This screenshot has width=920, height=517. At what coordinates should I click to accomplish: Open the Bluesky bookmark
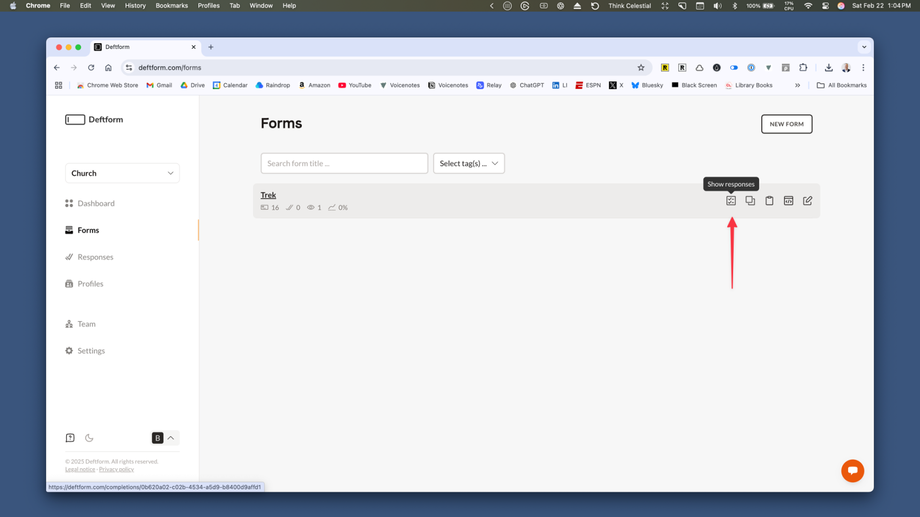tap(647, 85)
